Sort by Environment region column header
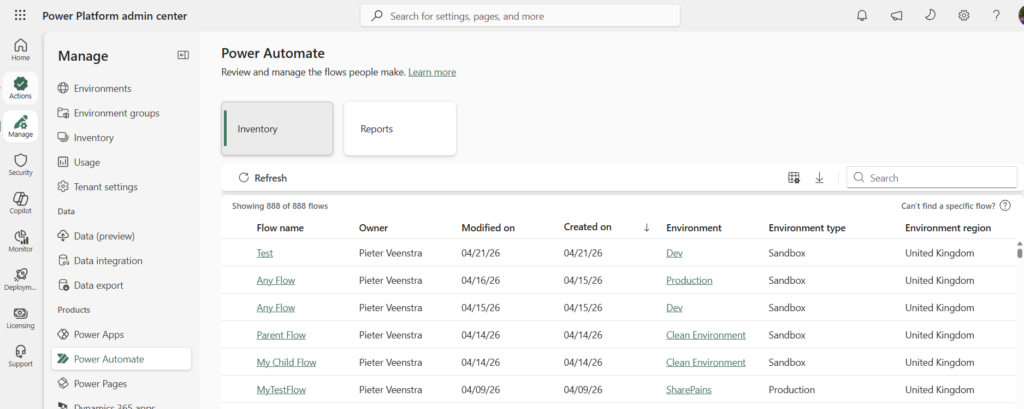Screen dimensions: 1024x409 tap(948, 228)
